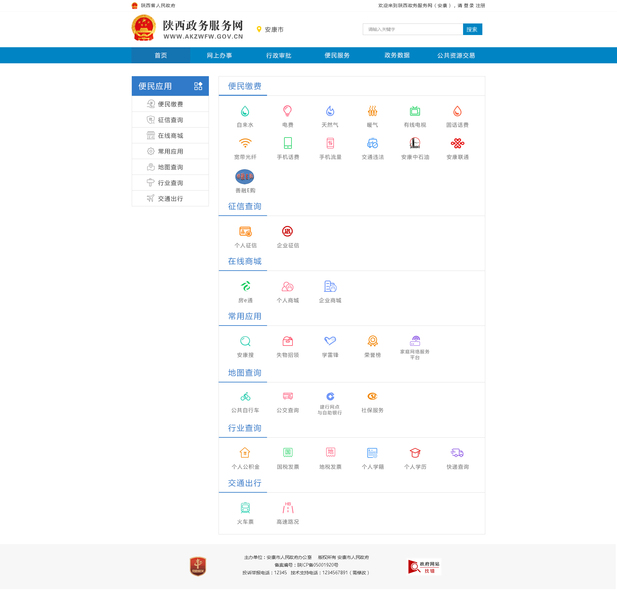
Task: Open the 火车票 train ticket icon
Action: [x=245, y=508]
